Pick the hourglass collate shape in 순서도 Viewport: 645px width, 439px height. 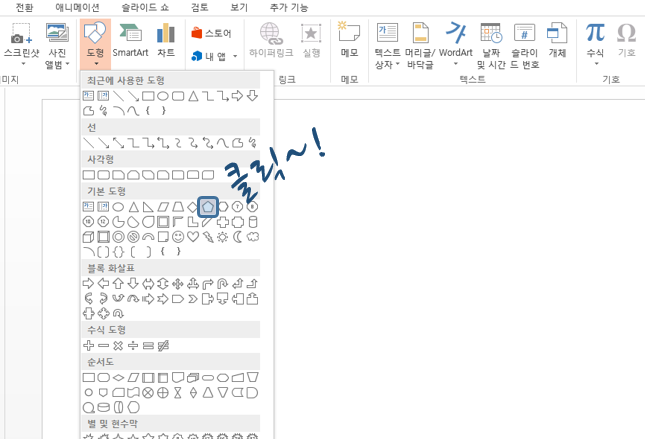[178, 393]
